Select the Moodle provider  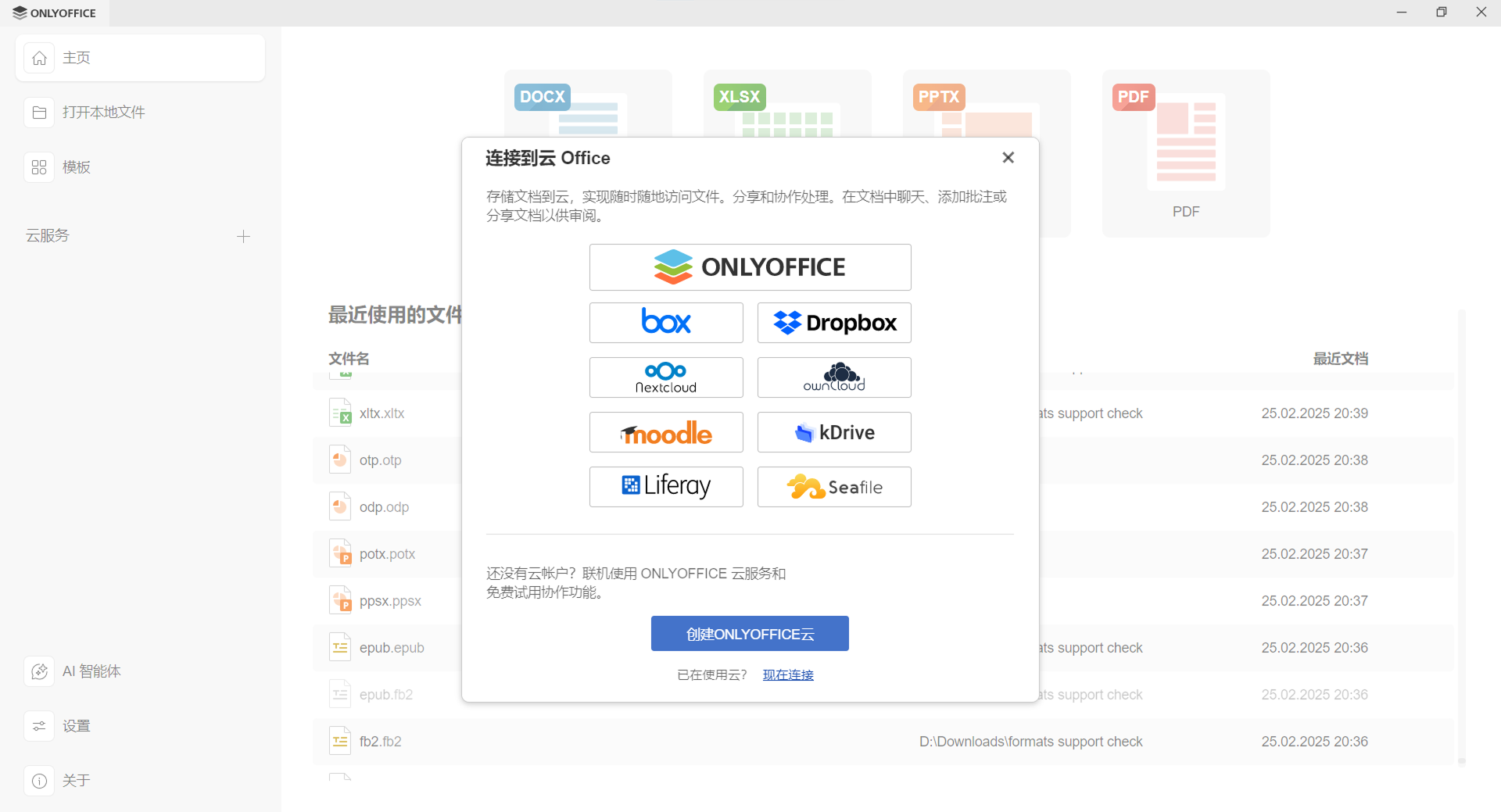pyautogui.click(x=665, y=431)
